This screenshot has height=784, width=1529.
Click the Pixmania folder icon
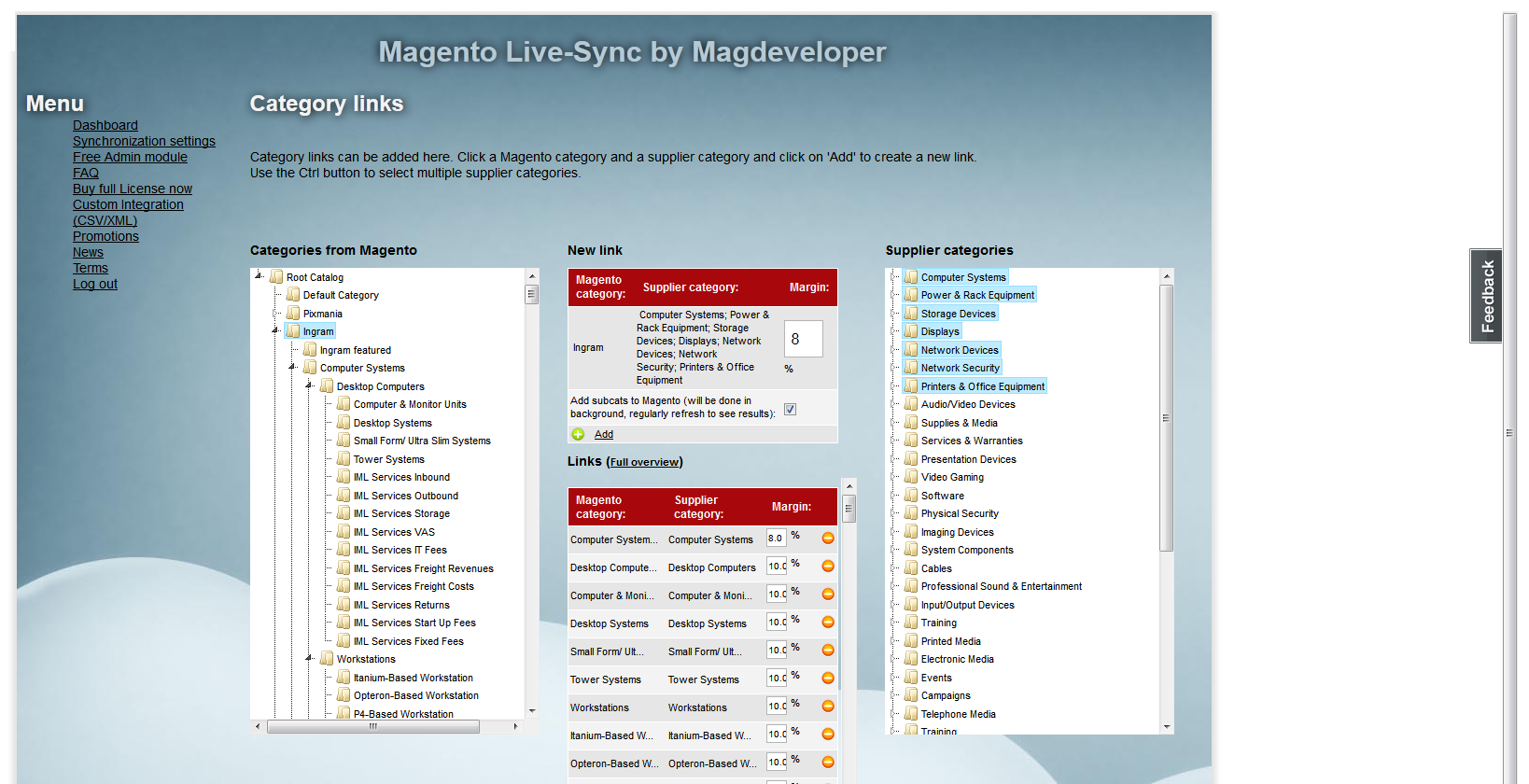[293, 313]
